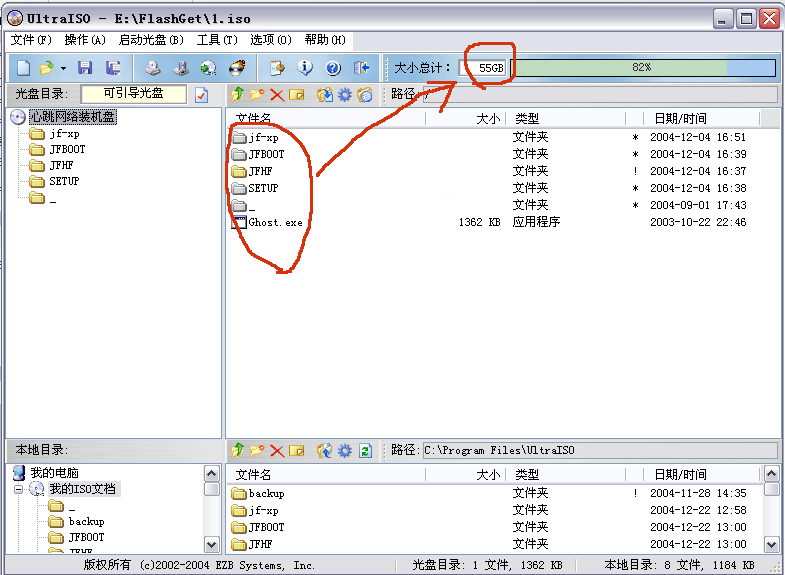The height and width of the screenshot is (575, 785).
Task: Open the 选项(O) menu
Action: click(x=271, y=40)
